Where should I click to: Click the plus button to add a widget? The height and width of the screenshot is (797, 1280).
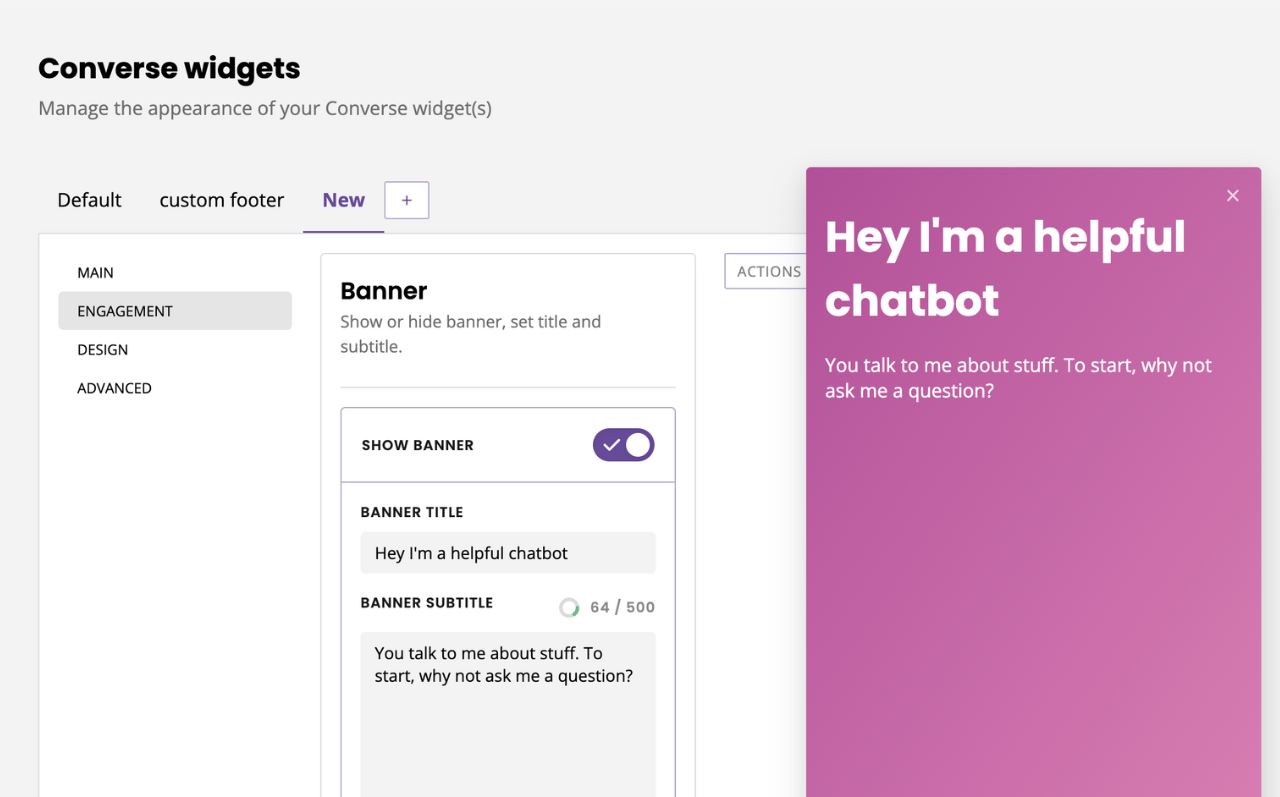pos(406,200)
